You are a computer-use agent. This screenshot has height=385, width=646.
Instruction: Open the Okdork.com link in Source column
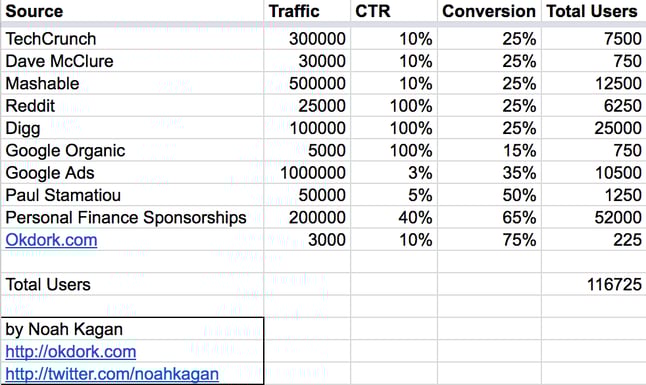pos(51,240)
